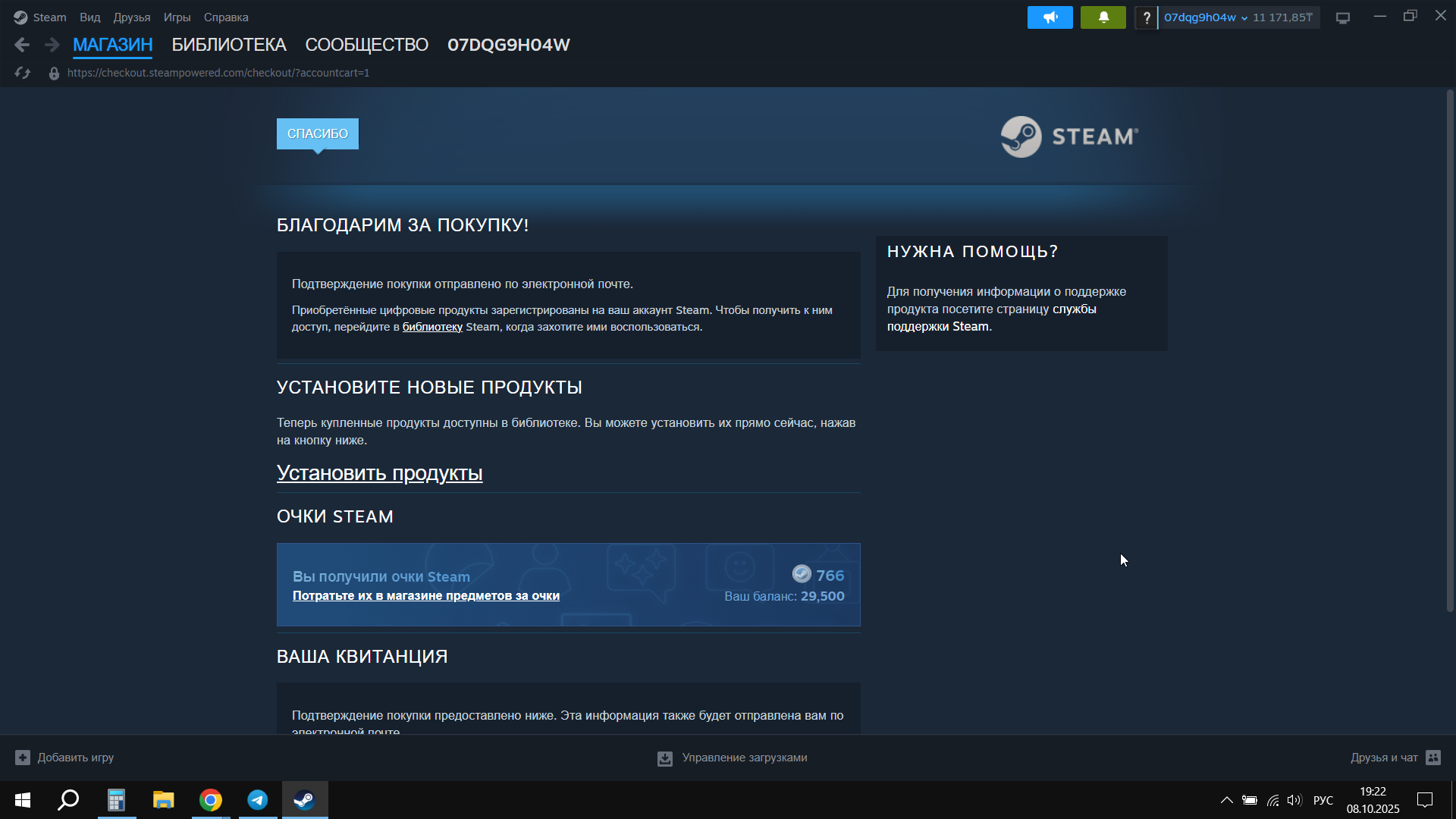Click the question mark help icon
This screenshot has height=819, width=1456.
tap(1146, 17)
